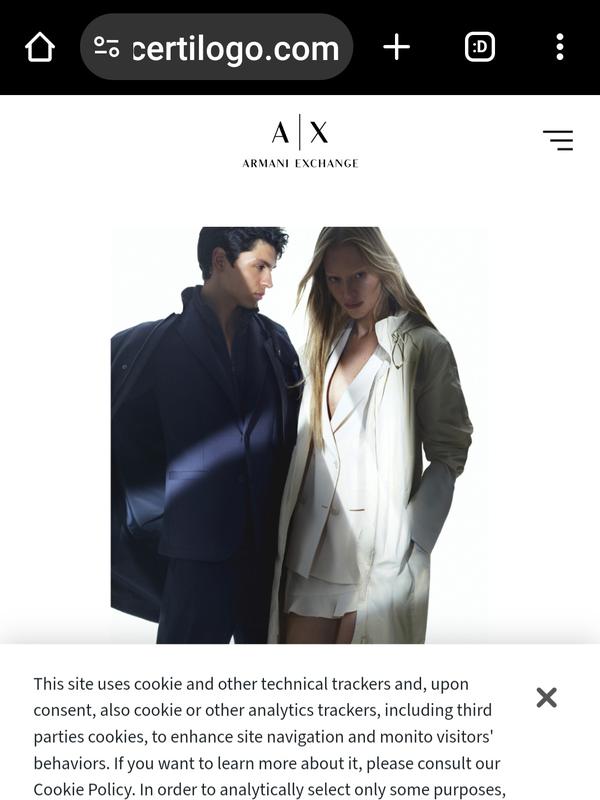Image resolution: width=600 pixels, height=800 pixels.
Task: Select the certilogo.com URL text
Action: (236, 48)
